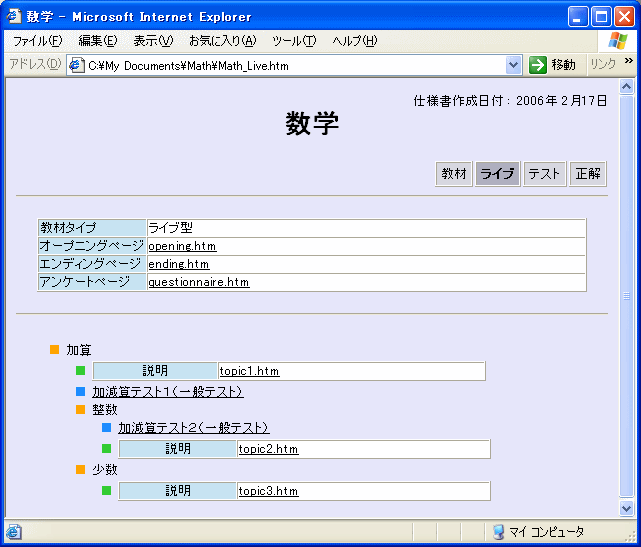Screen dimensions: 641x547
Task: Switch to the テスト tab button
Action: [x=544, y=174]
